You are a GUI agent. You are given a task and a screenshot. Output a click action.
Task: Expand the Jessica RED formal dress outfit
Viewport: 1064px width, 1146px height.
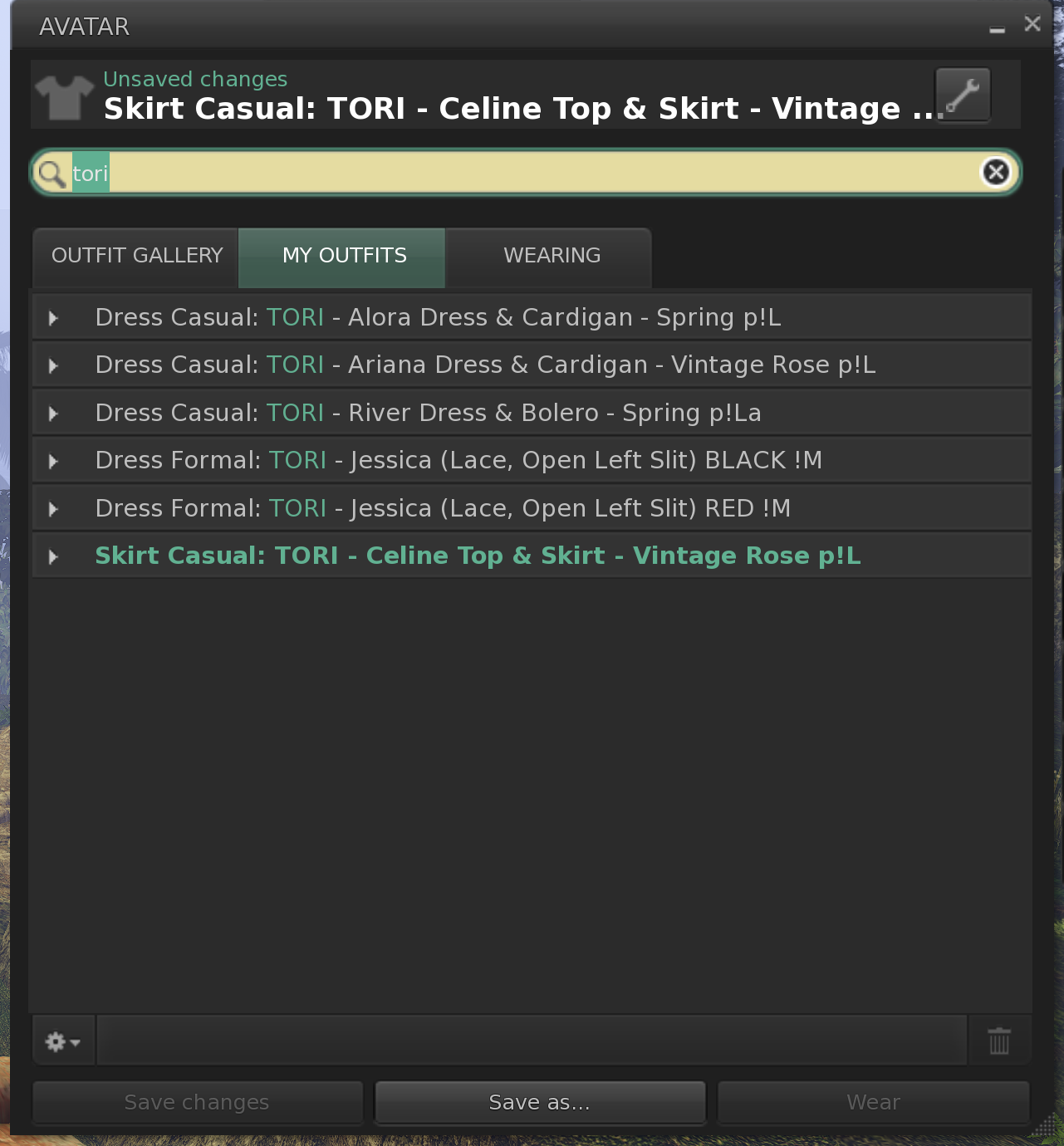point(53,509)
